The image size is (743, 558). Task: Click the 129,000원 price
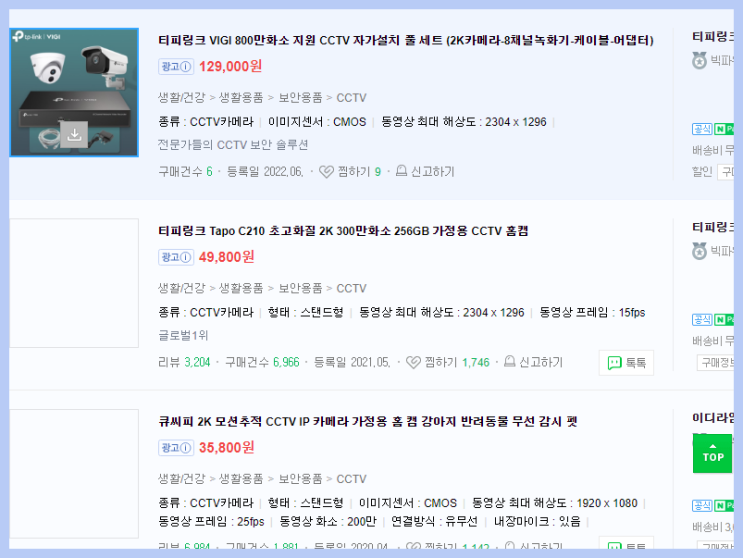click(230, 66)
